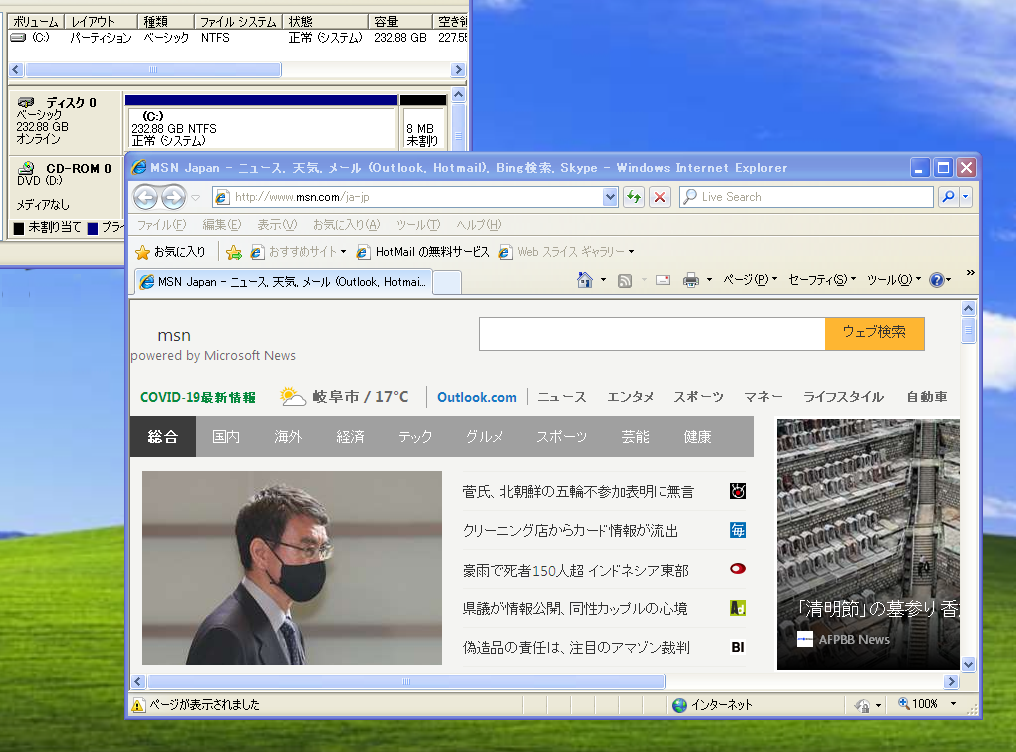This screenshot has width=1016, height=752.
Task: Switch to the 国内 news tab
Action: click(x=226, y=437)
